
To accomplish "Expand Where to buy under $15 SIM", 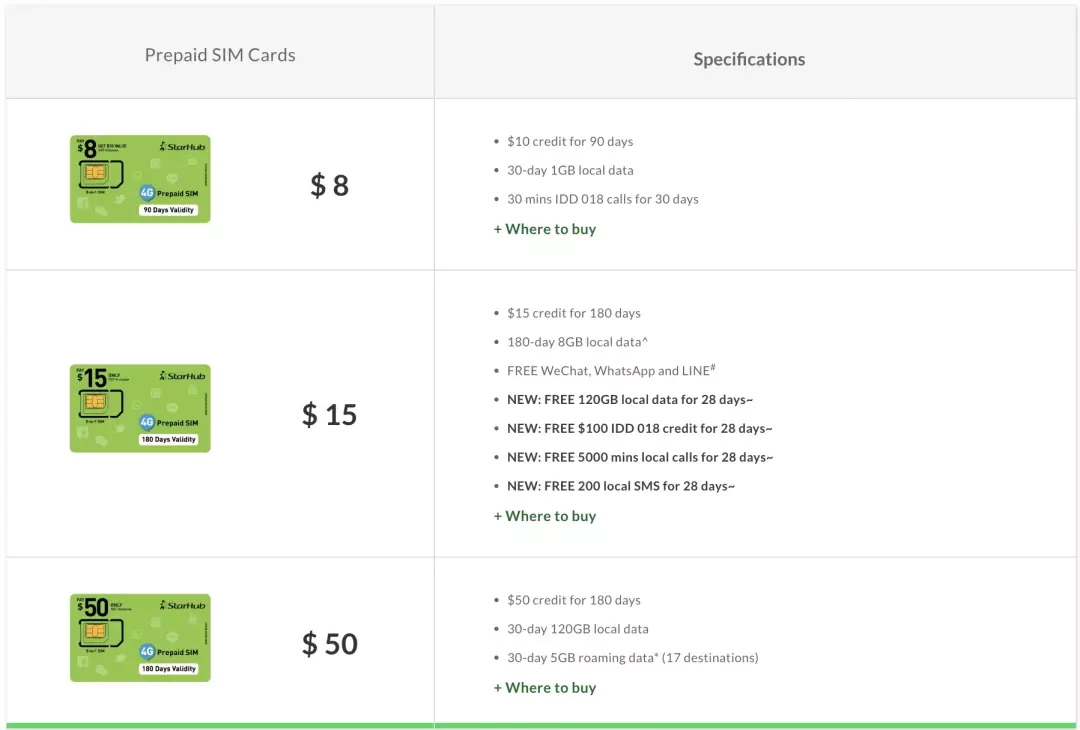I will pos(545,517).
